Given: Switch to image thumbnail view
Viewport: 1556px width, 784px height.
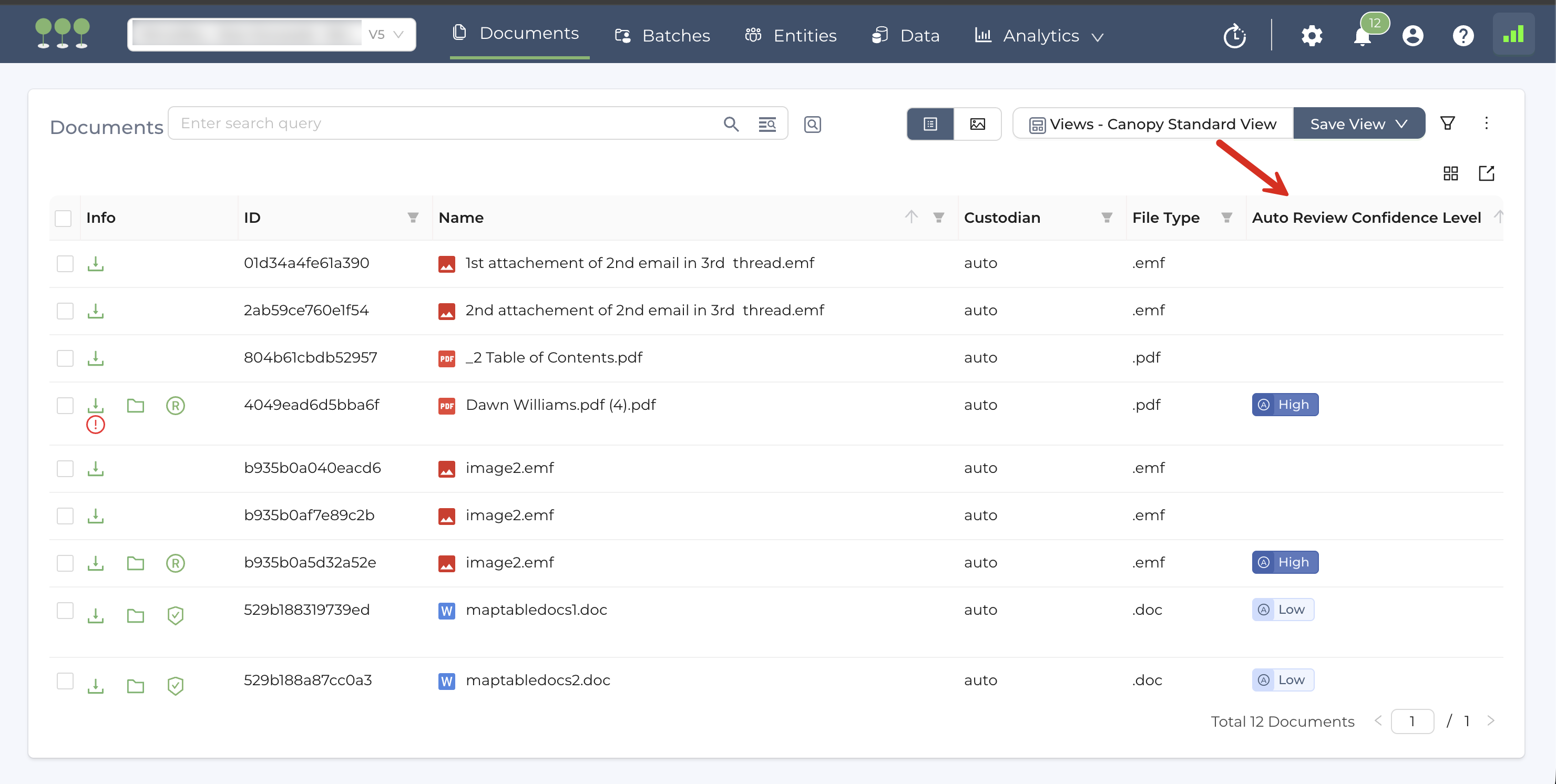Looking at the screenshot, I should point(977,124).
